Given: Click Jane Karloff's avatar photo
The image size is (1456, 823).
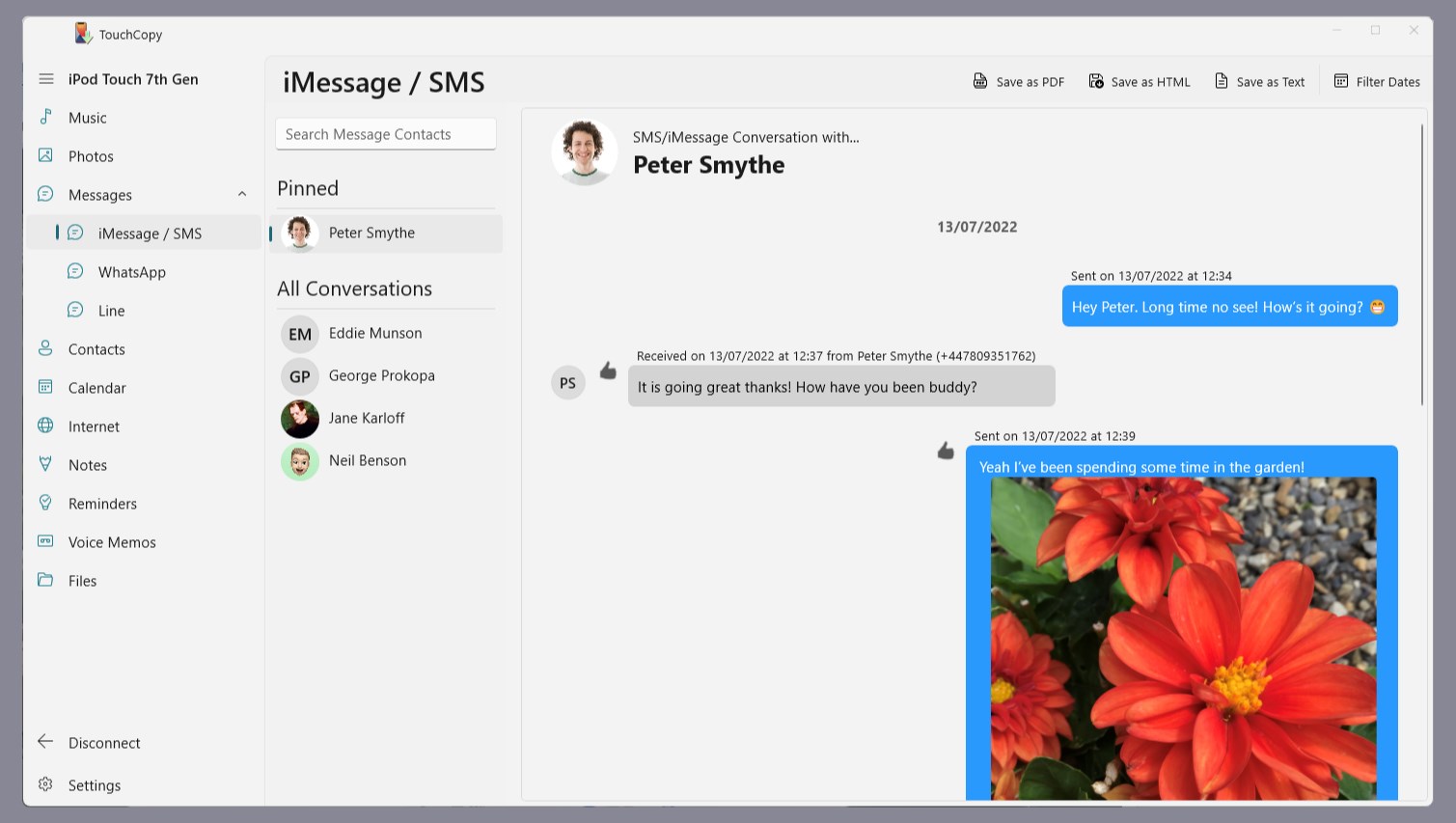Looking at the screenshot, I should pos(300,419).
